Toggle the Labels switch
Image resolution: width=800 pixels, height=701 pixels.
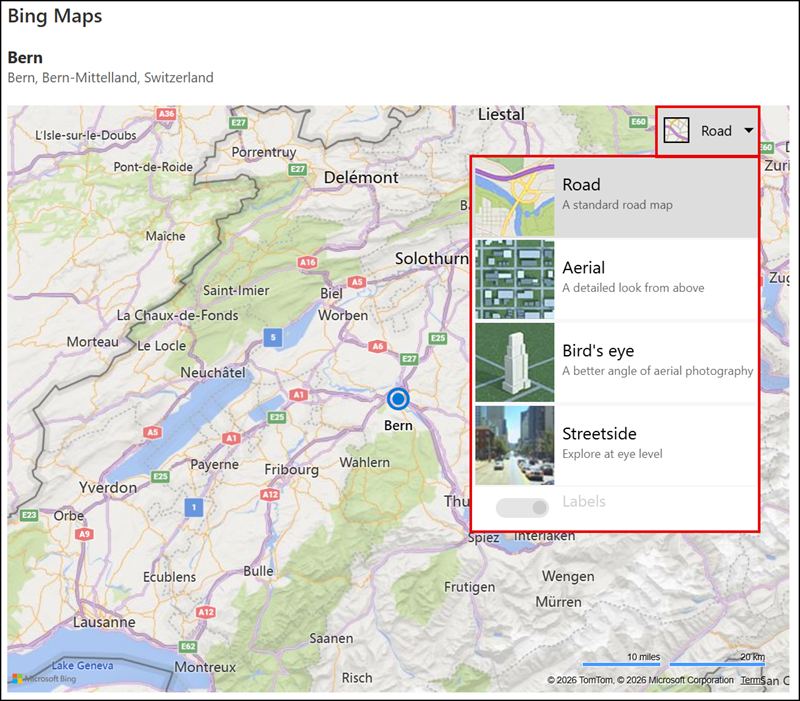(523, 508)
